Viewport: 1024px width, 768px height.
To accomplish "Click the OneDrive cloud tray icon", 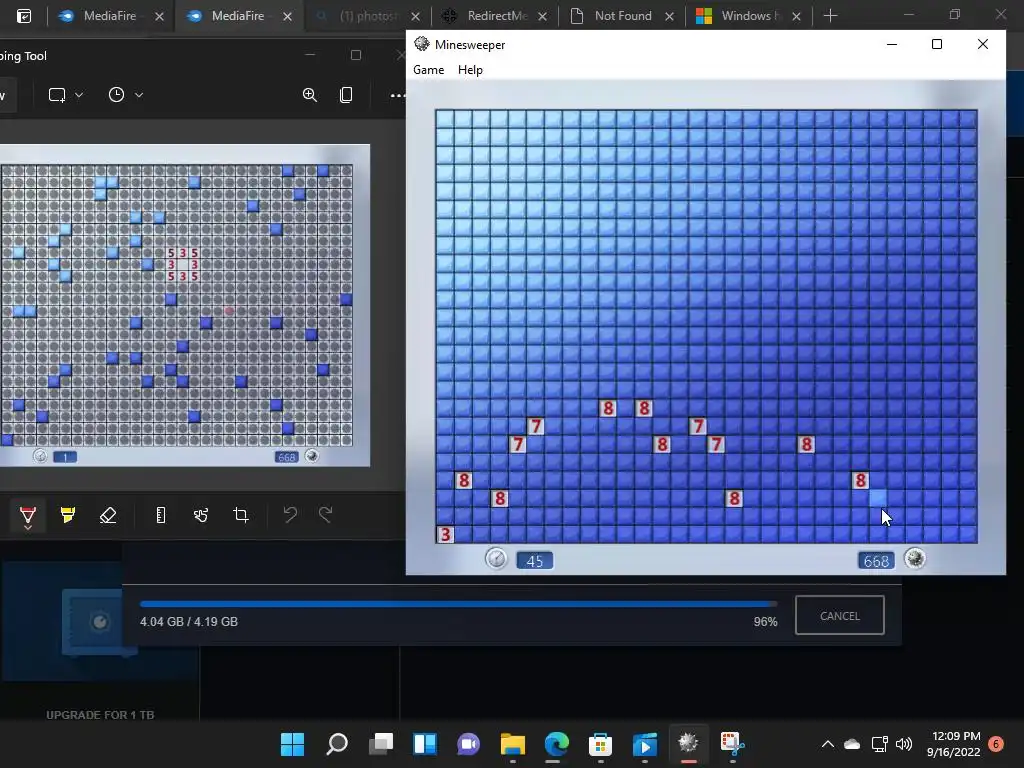I will (x=852, y=744).
